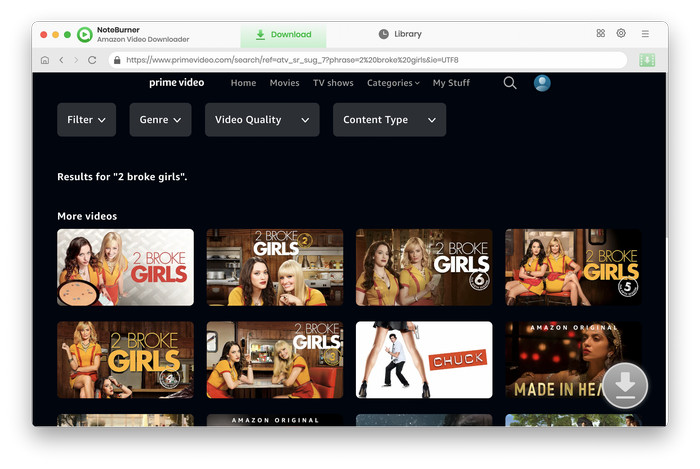The height and width of the screenshot is (469, 700).
Task: Open the hamburger menu icon
Action: pyautogui.click(x=645, y=34)
